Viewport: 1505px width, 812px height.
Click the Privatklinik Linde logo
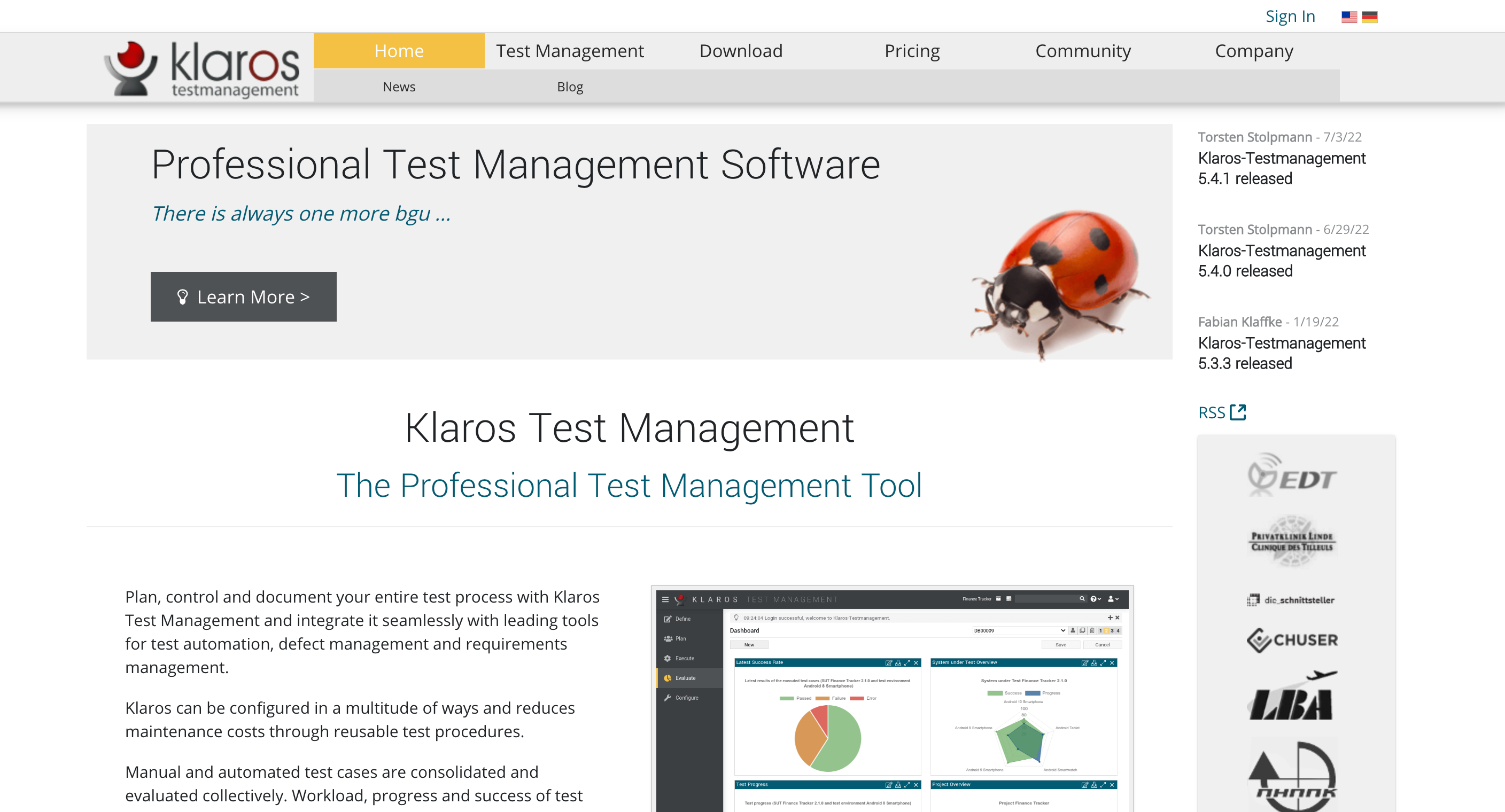[1292, 541]
